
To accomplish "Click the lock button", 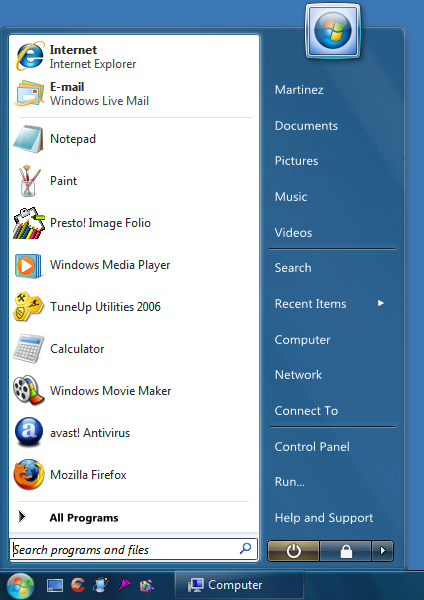I will (346, 551).
